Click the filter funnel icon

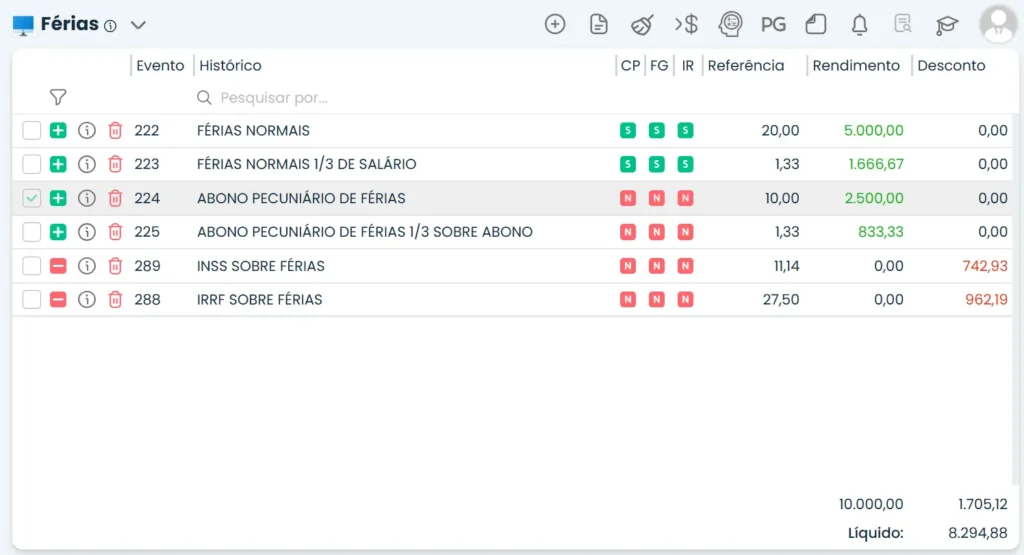(x=58, y=97)
